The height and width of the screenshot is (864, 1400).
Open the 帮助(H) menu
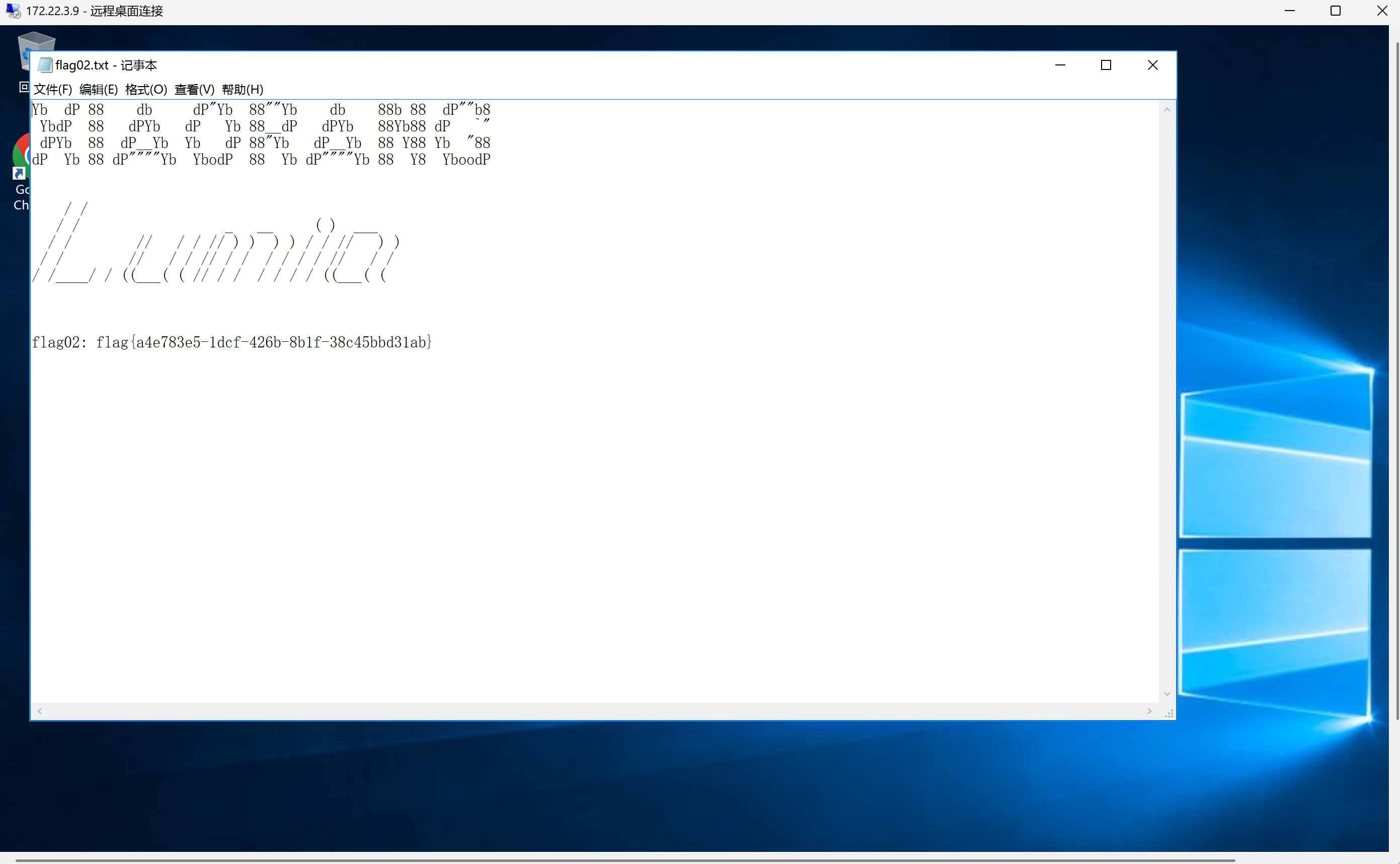[242, 89]
